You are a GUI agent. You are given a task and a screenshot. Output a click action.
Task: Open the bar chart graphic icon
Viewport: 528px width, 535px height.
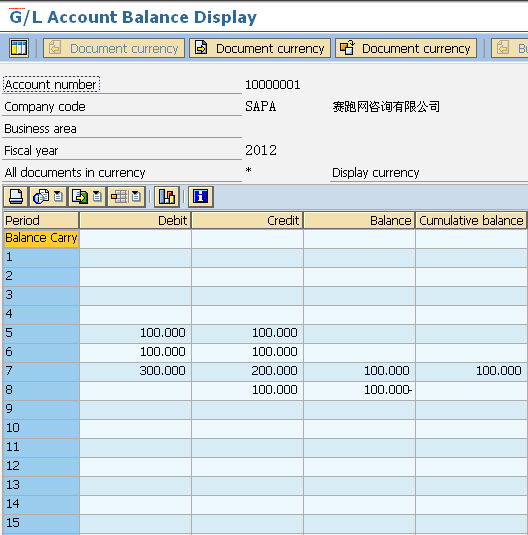[x=167, y=197]
